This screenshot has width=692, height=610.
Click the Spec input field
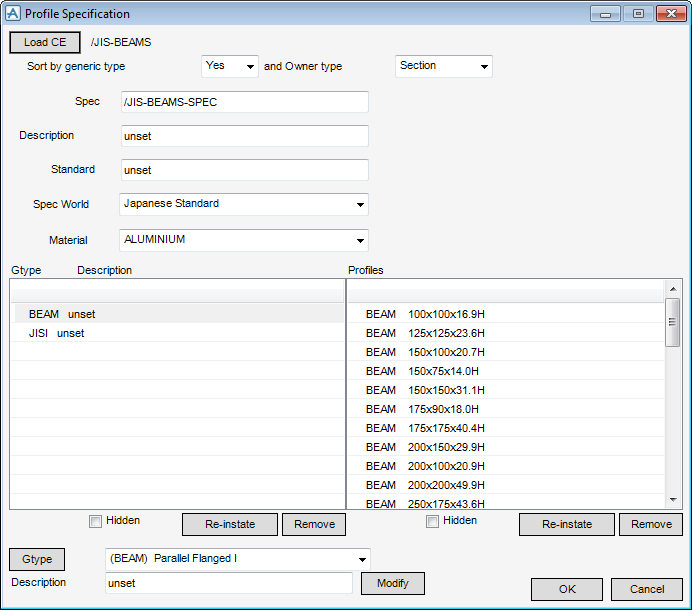244,102
